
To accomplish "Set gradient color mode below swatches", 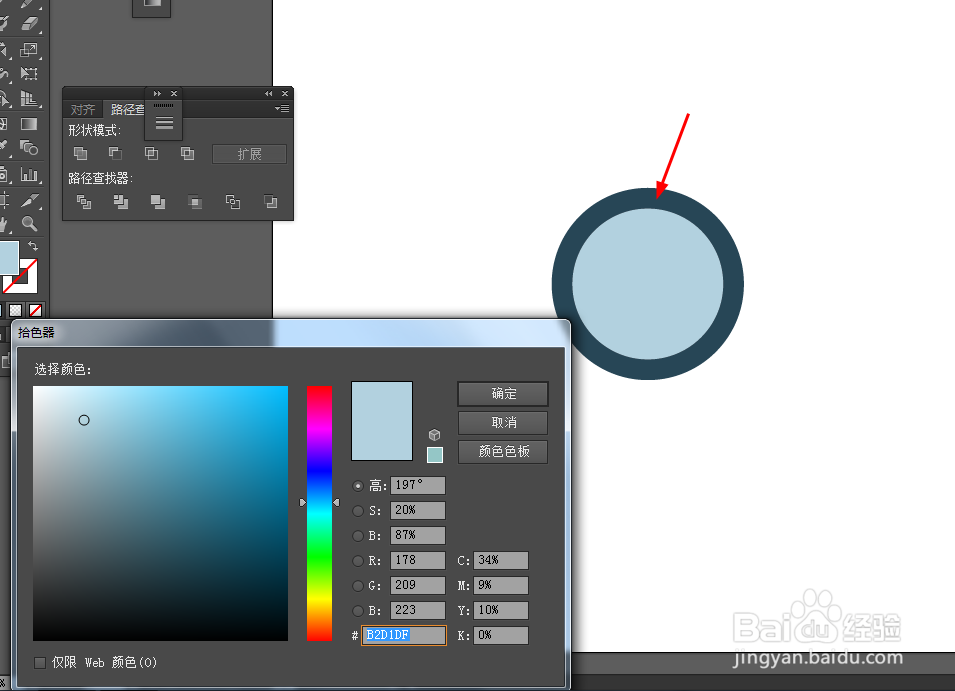I will 16,310.
